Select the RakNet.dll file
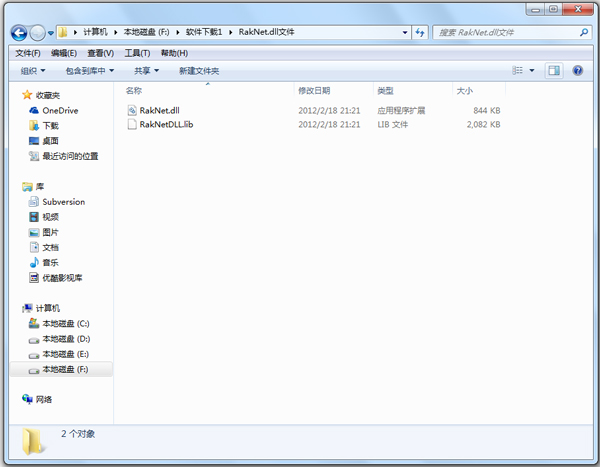The height and width of the screenshot is (467, 600). (160, 110)
